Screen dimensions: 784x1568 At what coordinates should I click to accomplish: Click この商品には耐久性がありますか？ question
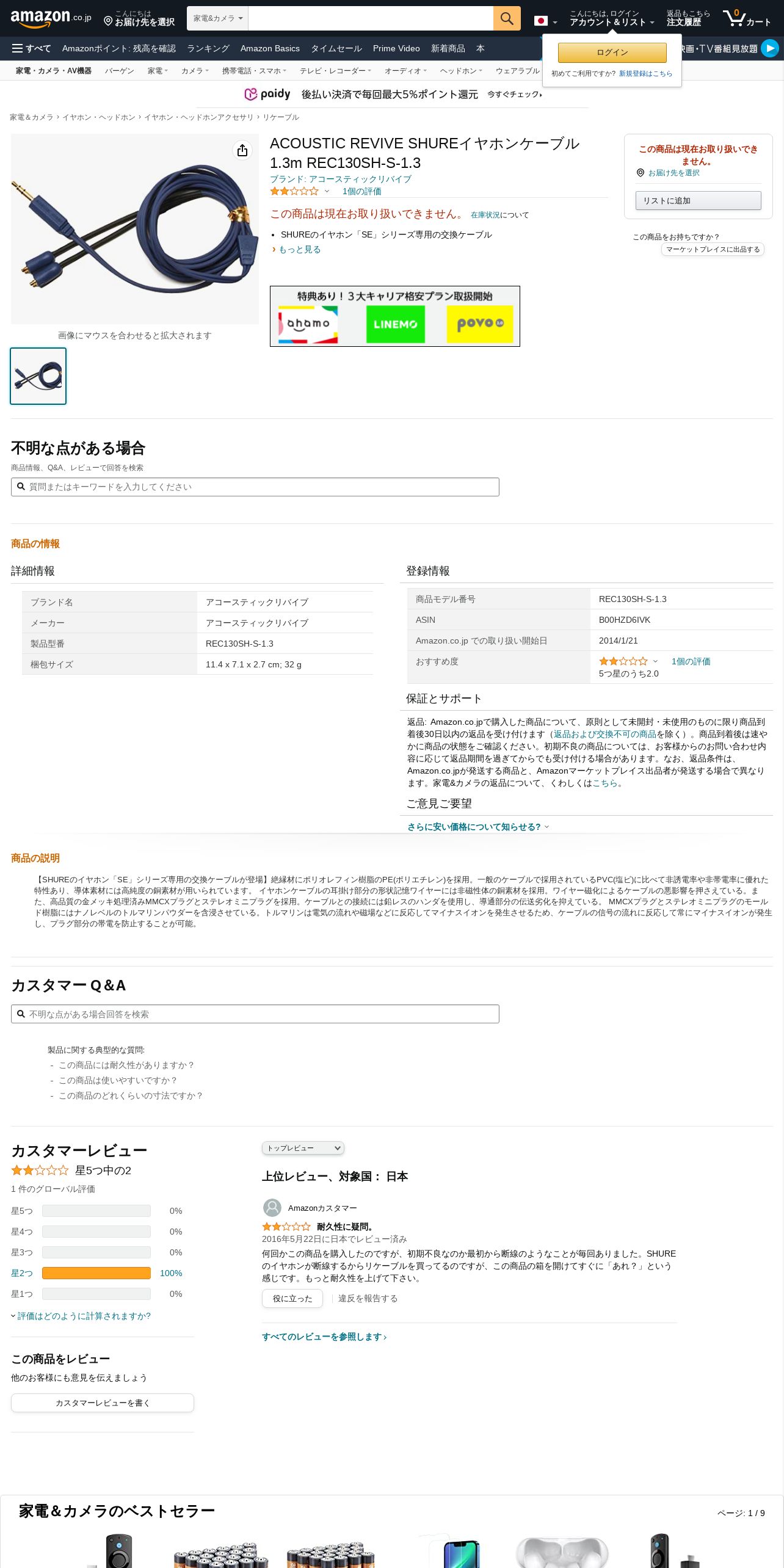(126, 1065)
